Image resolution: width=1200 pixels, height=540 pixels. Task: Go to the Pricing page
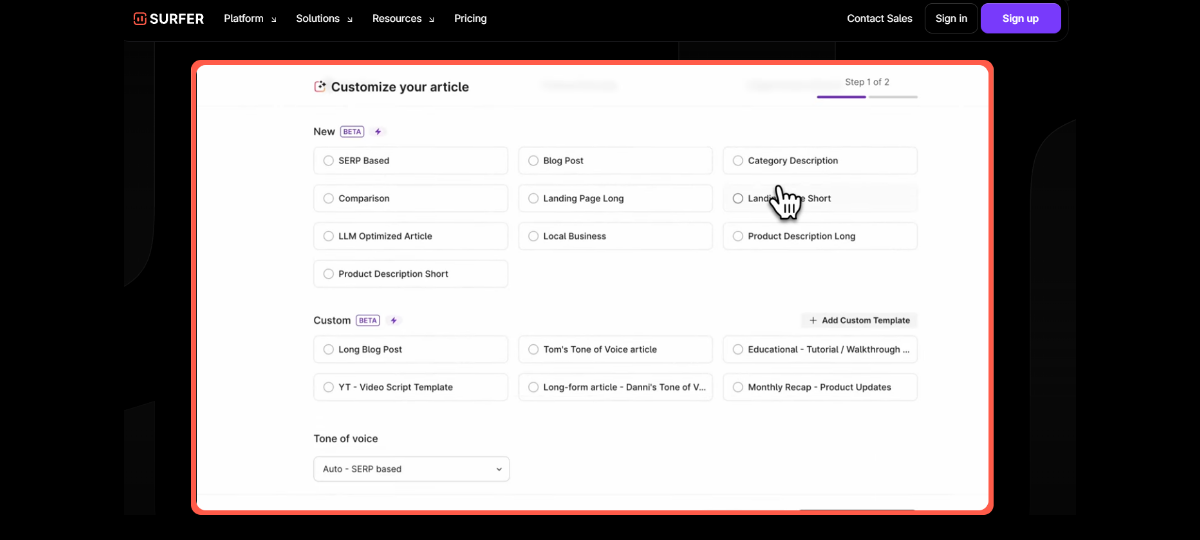pos(470,18)
